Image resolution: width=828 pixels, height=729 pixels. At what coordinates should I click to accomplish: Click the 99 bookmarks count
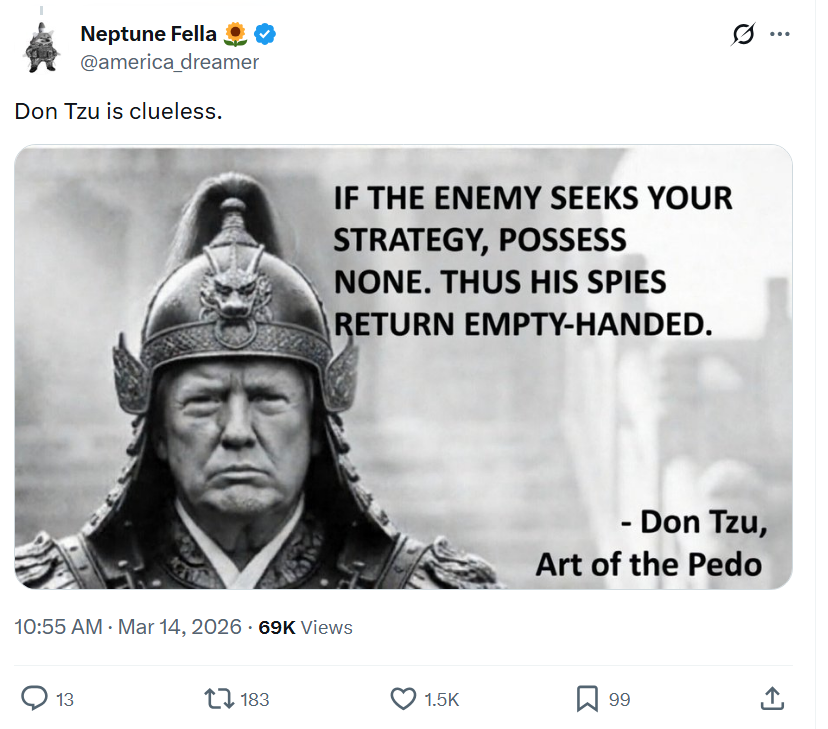pyautogui.click(x=619, y=699)
